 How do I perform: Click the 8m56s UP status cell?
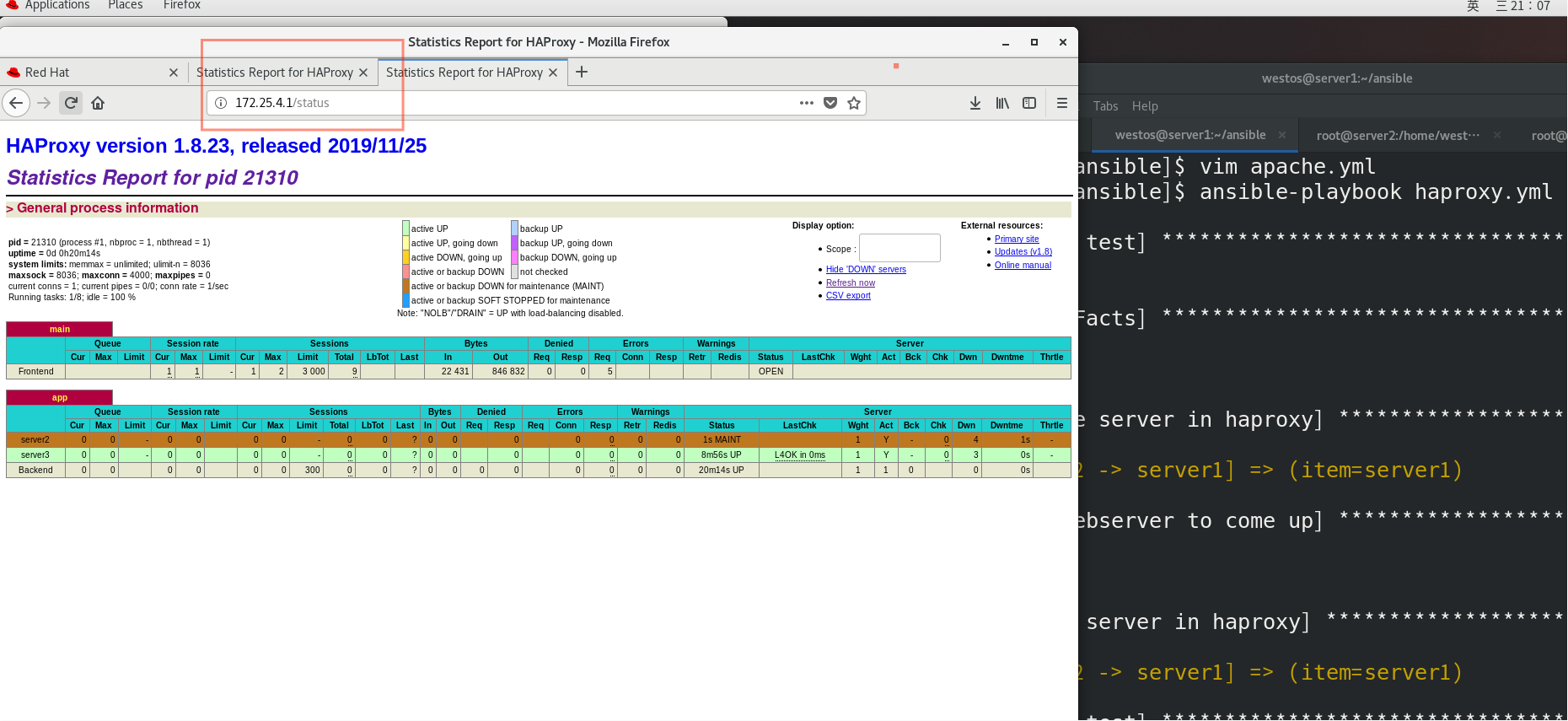pyautogui.click(x=722, y=455)
